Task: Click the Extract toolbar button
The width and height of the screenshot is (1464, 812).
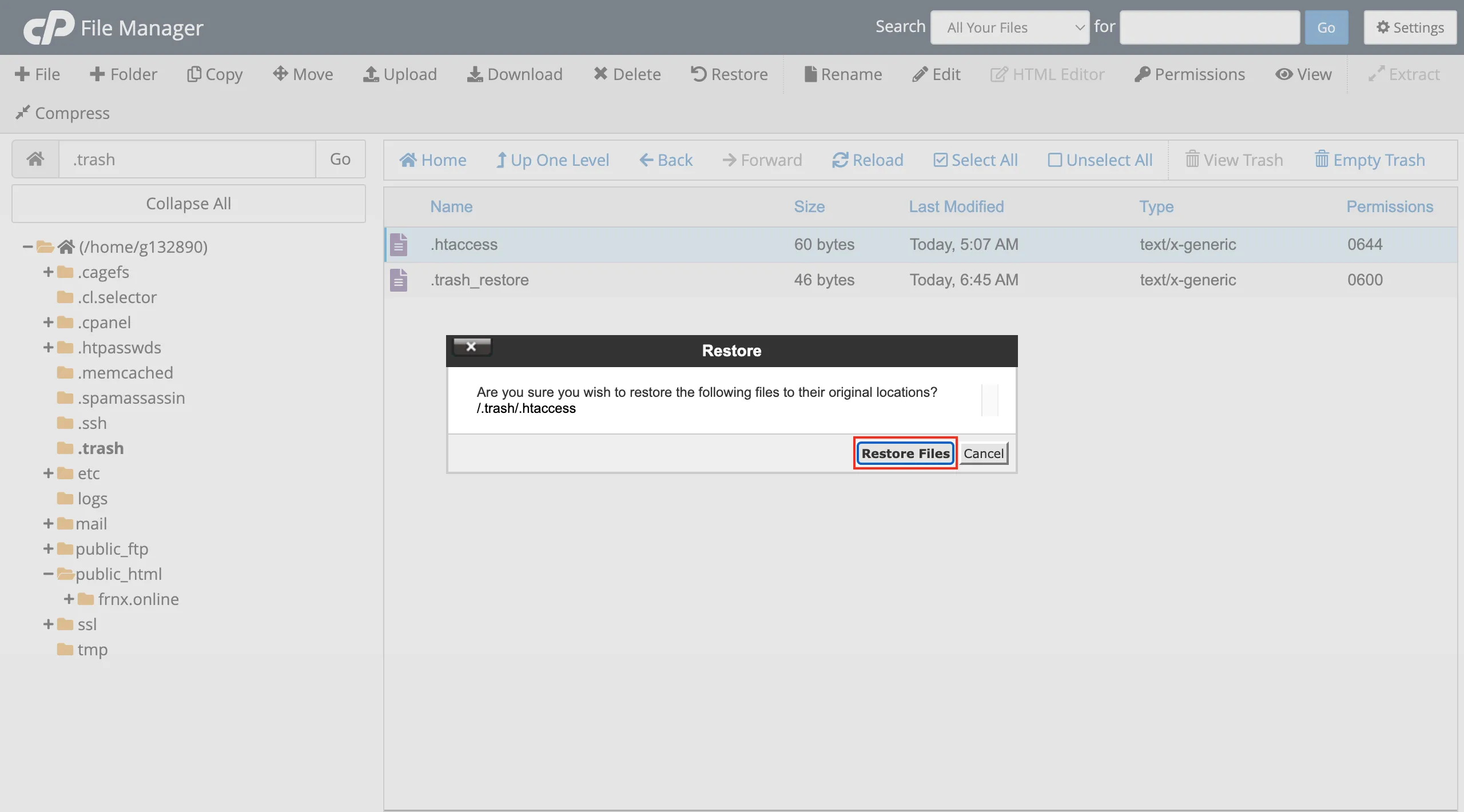Action: (x=1403, y=74)
